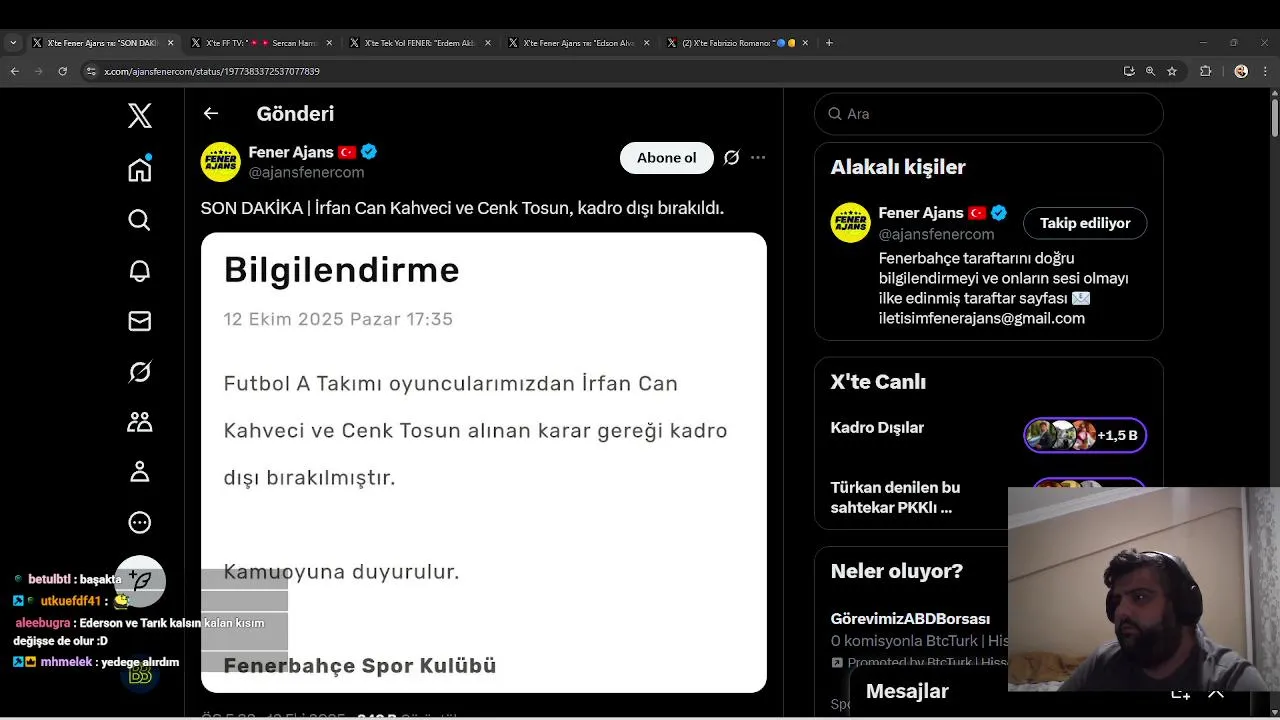Switch to Fener Ajans Edson tab
This screenshot has width=1280, height=720.
(x=580, y=43)
